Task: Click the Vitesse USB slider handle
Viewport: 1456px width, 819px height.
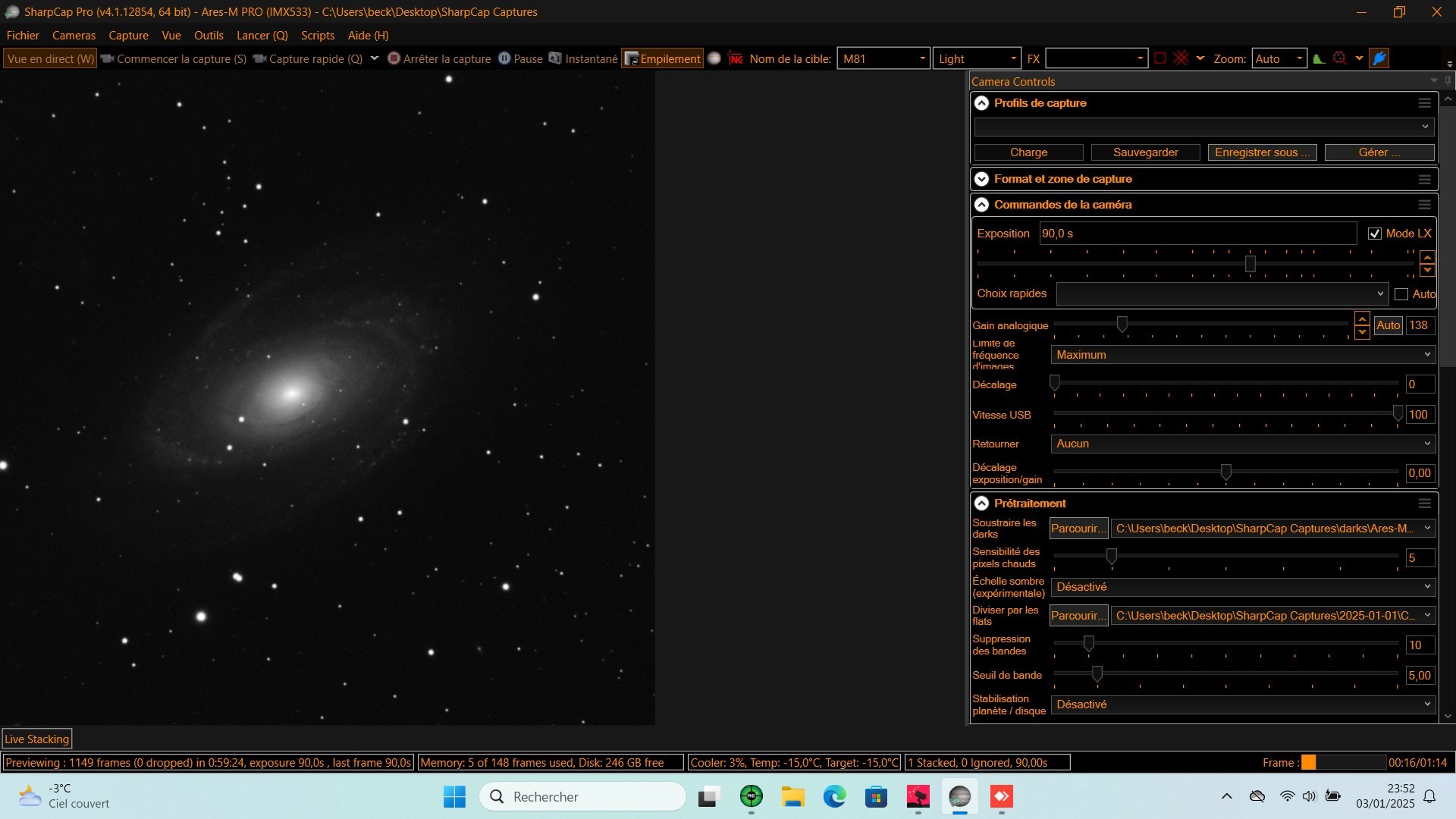Action: point(1398,414)
